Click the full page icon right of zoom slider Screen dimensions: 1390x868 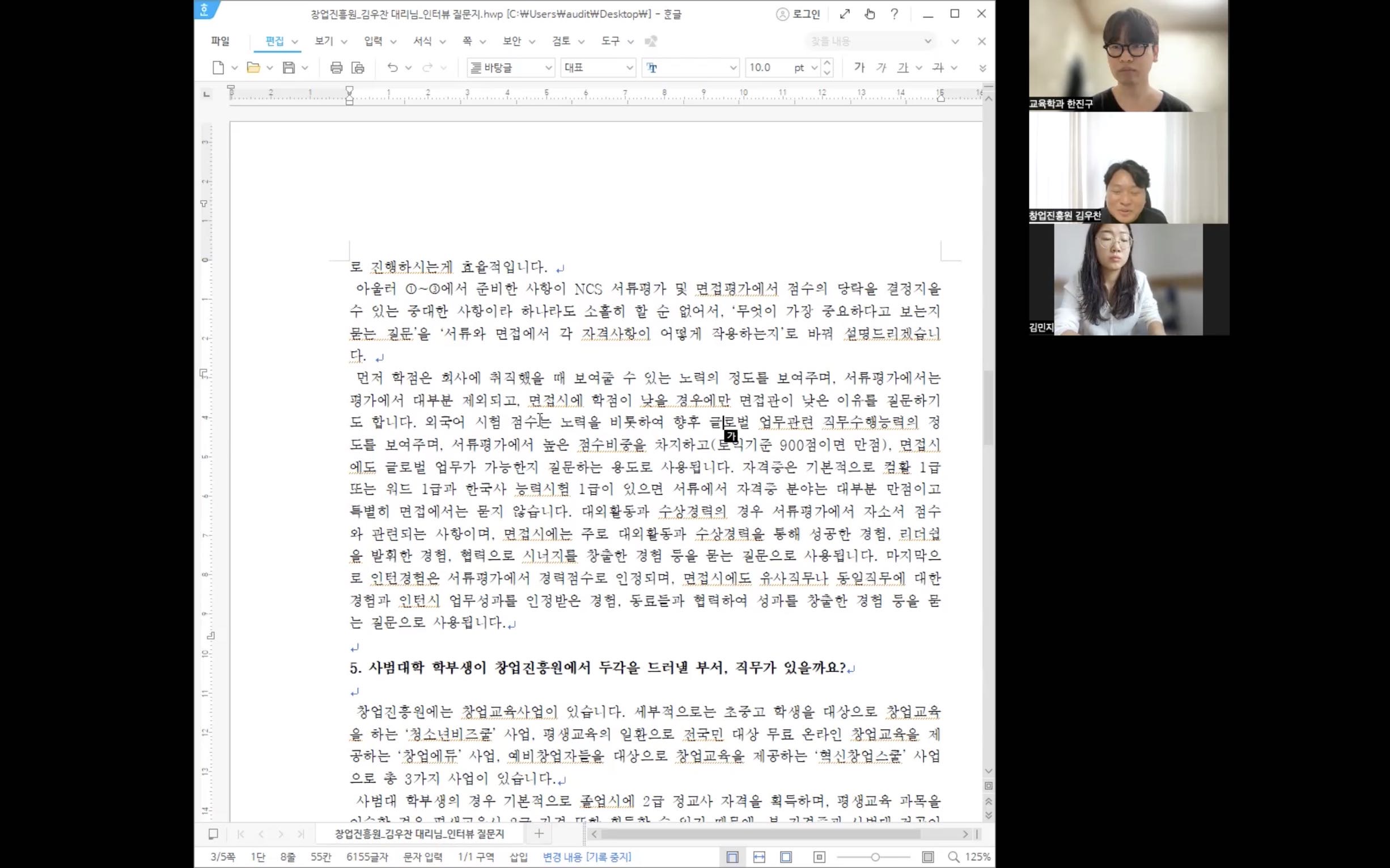point(928,857)
